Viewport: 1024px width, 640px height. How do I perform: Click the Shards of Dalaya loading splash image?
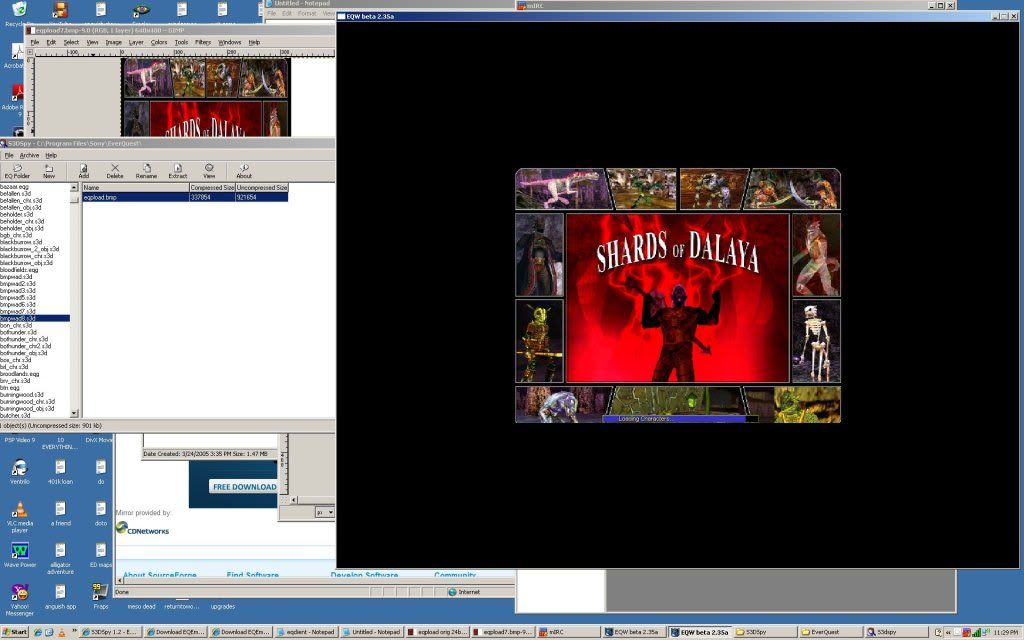[x=678, y=296]
